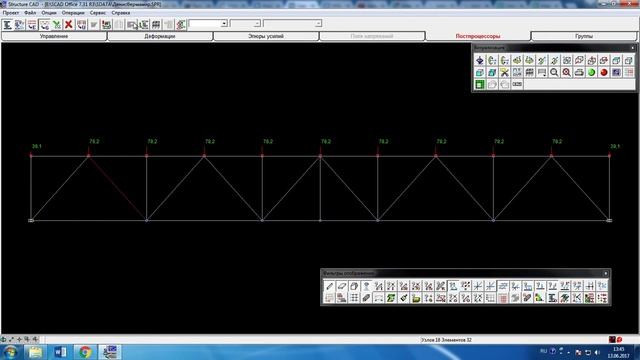Close the Visualization floating panel
This screenshot has height=360, width=640.
(x=633, y=48)
